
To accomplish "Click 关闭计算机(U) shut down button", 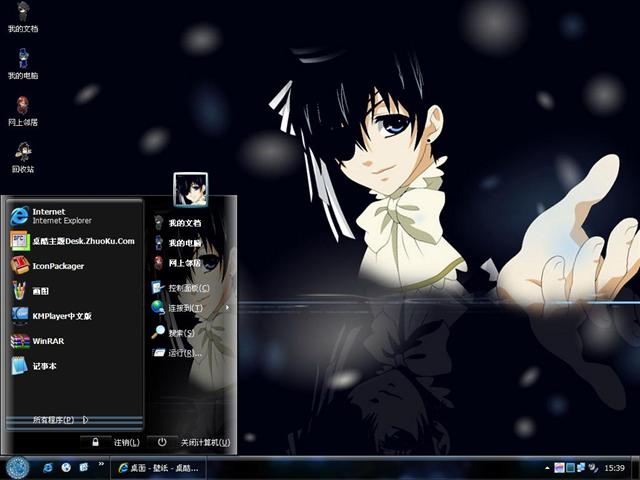I will 195,442.
